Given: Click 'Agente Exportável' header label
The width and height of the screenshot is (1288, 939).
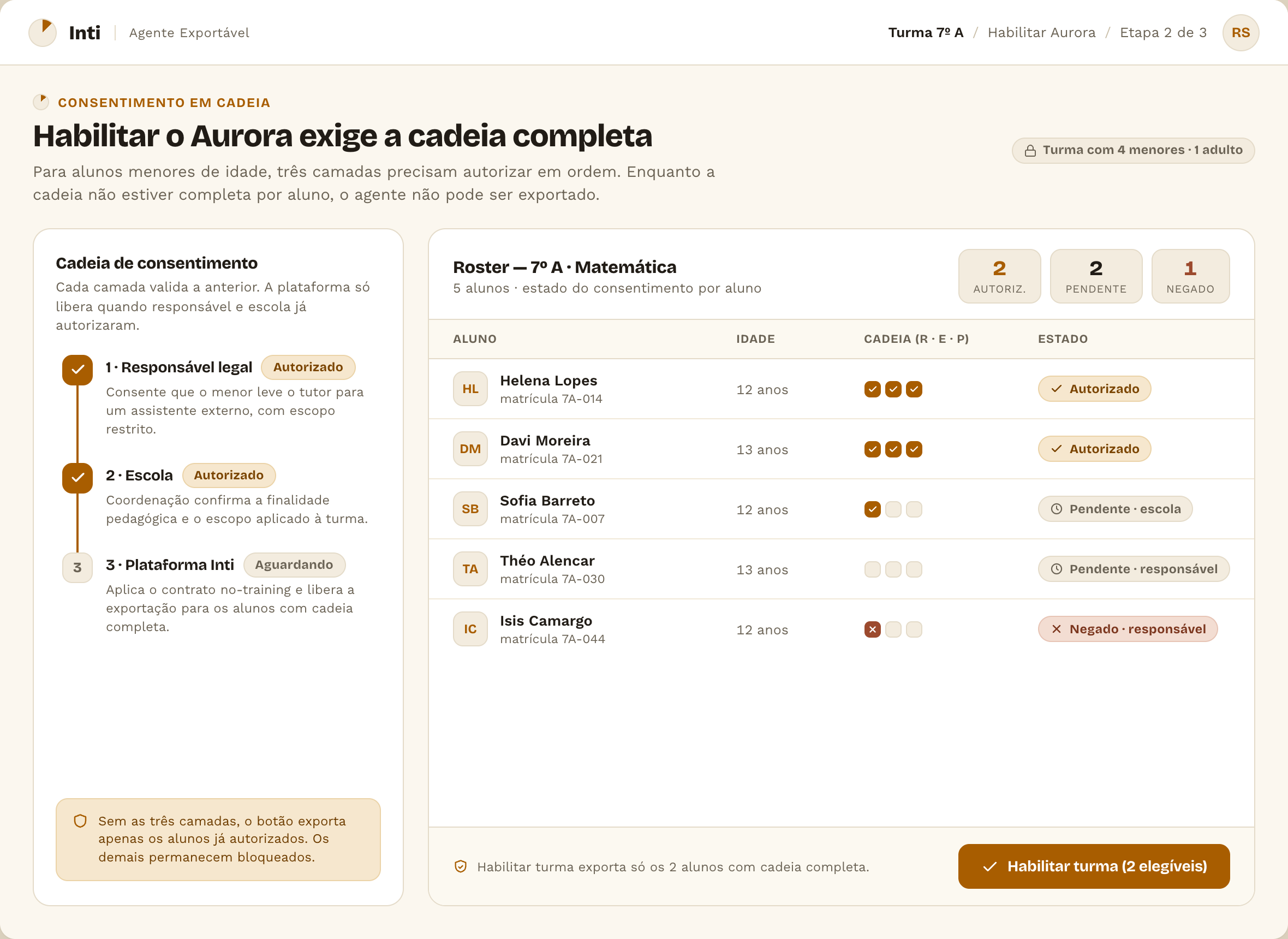Looking at the screenshot, I should point(189,33).
